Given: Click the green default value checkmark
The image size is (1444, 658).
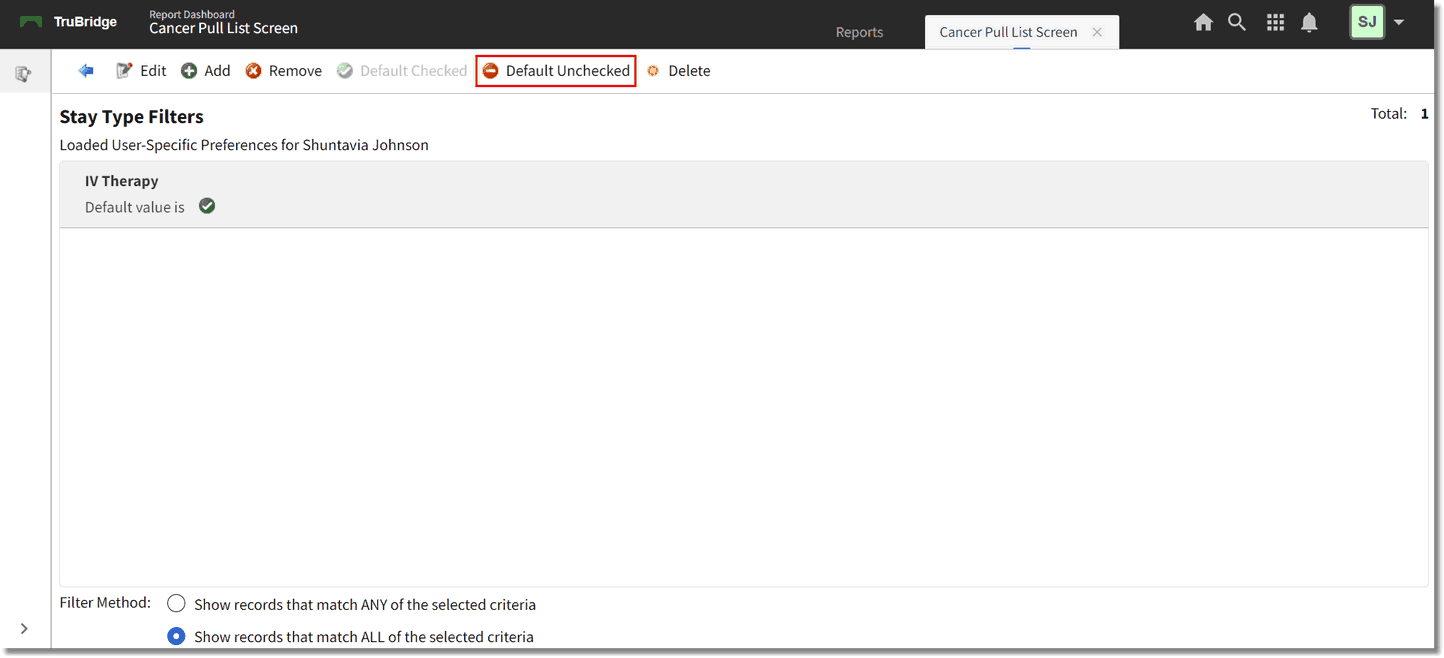Looking at the screenshot, I should click(x=207, y=207).
